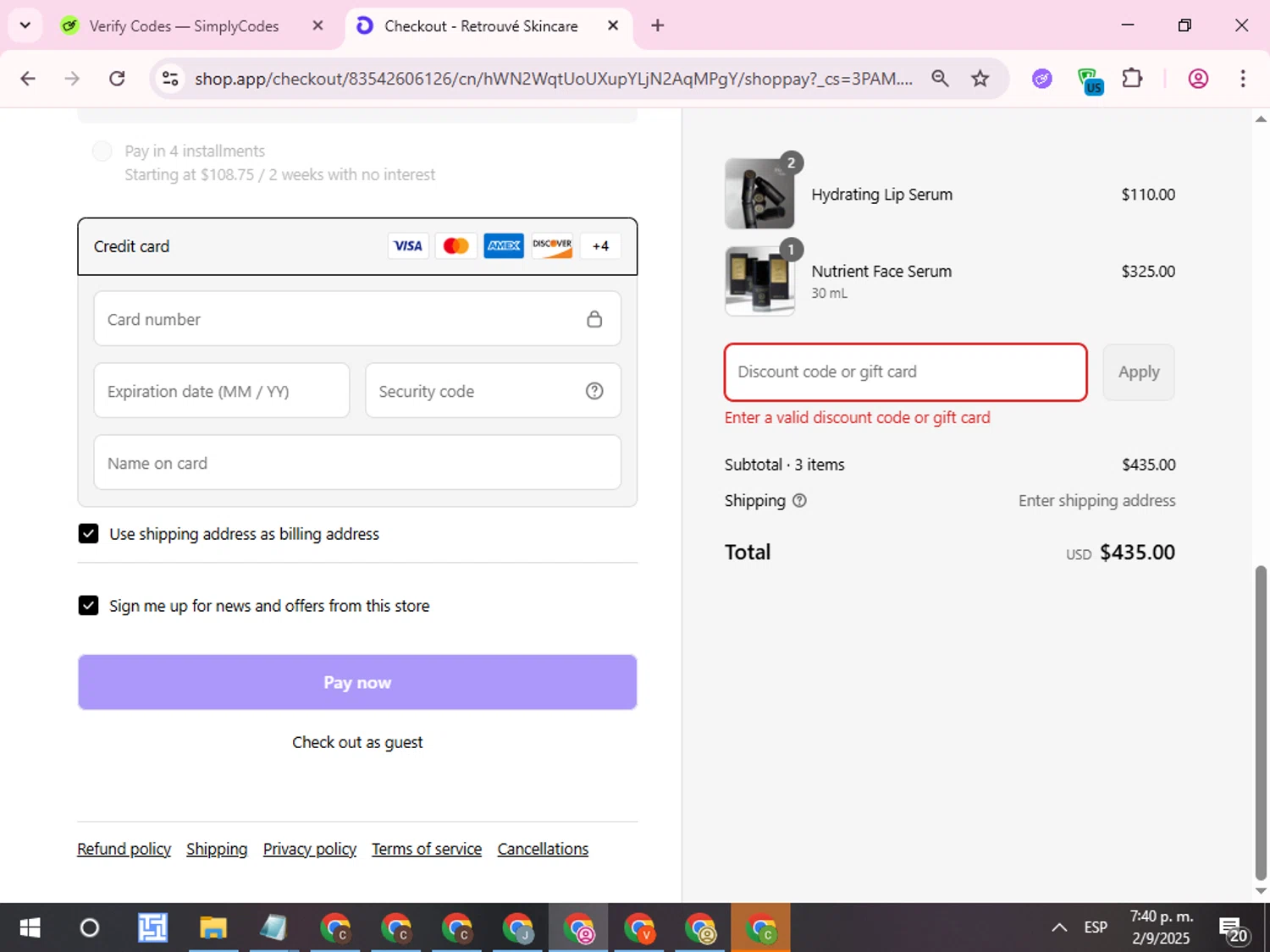Switch to Verify Codes — SimplyCodes tab
Screen dimensions: 1270x952
click(185, 26)
